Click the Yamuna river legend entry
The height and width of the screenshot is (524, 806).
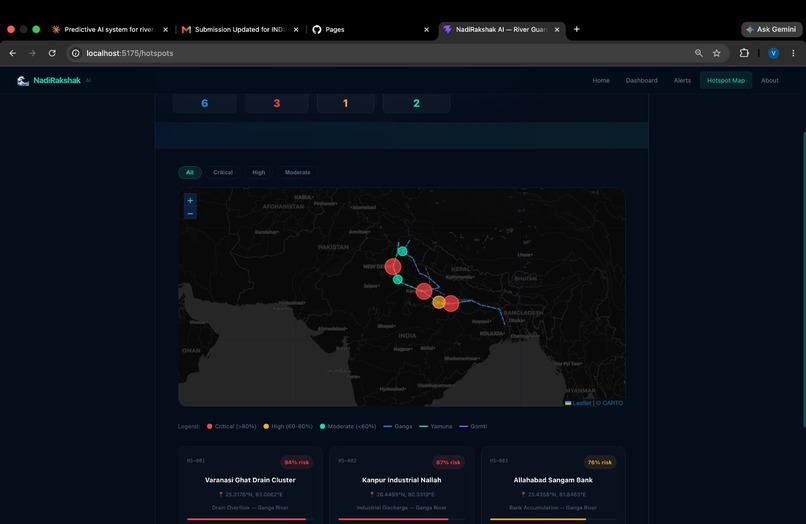[436, 426]
